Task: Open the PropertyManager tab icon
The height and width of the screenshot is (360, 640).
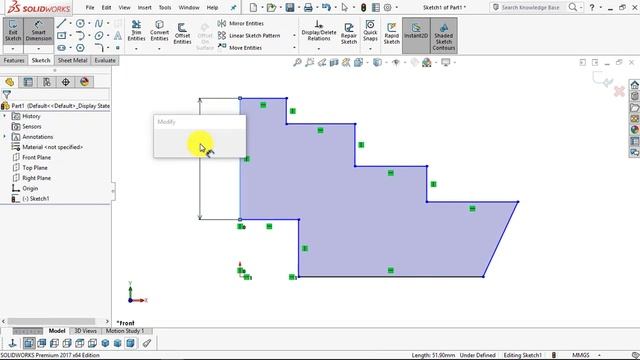Action: pyautogui.click(x=28, y=82)
